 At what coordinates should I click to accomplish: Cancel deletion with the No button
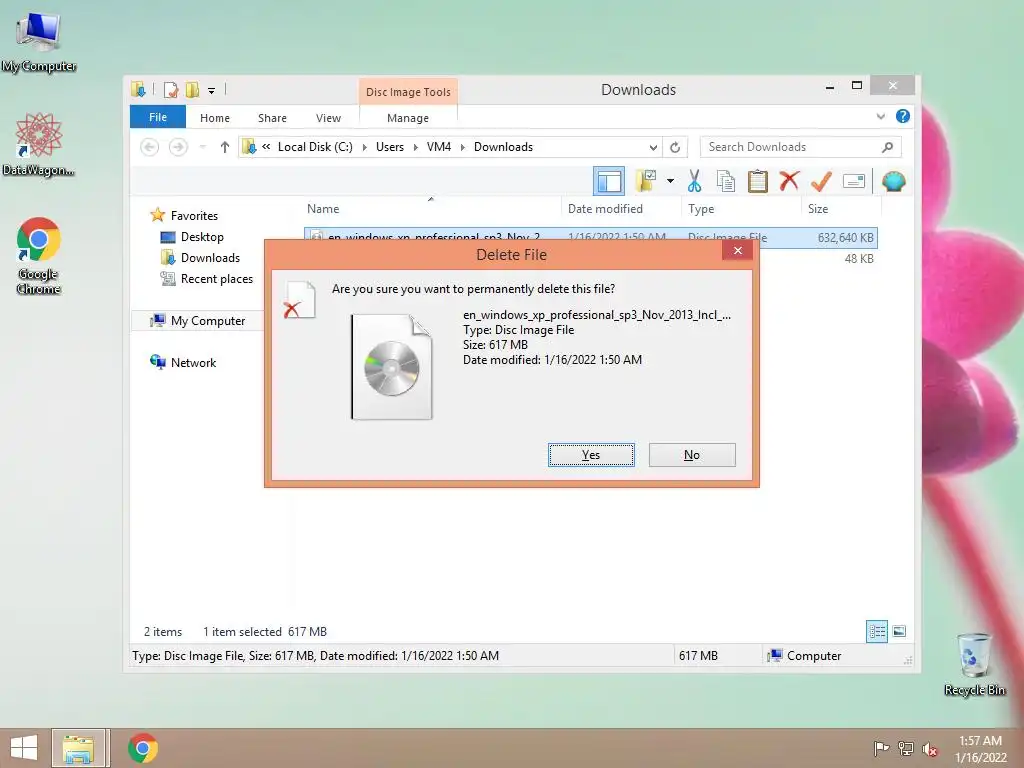click(692, 455)
